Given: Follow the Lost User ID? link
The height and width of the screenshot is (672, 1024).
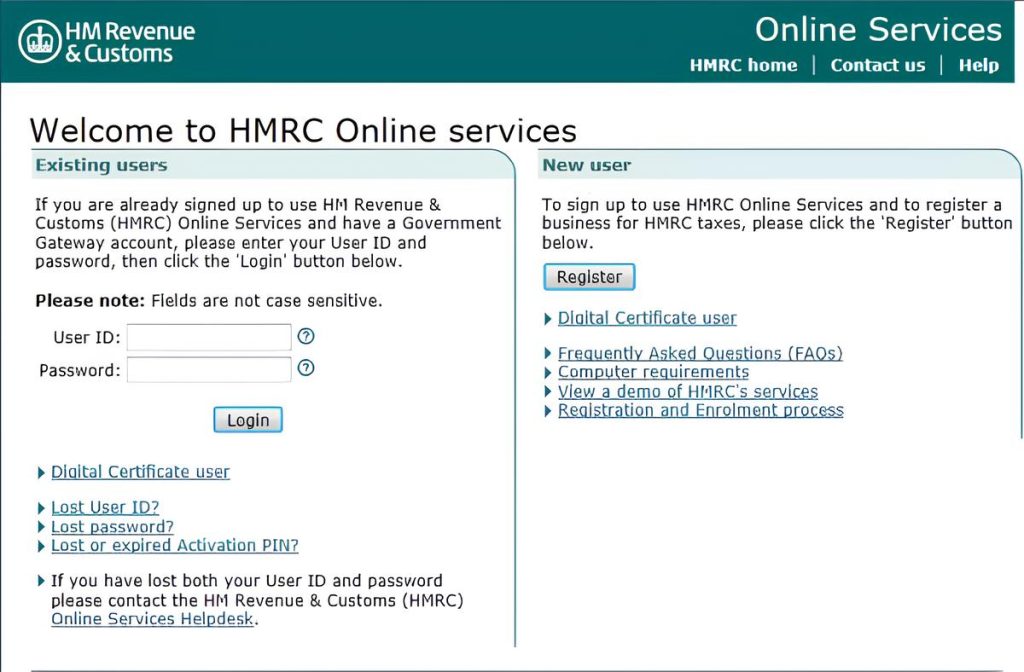Looking at the screenshot, I should pyautogui.click(x=105, y=508).
